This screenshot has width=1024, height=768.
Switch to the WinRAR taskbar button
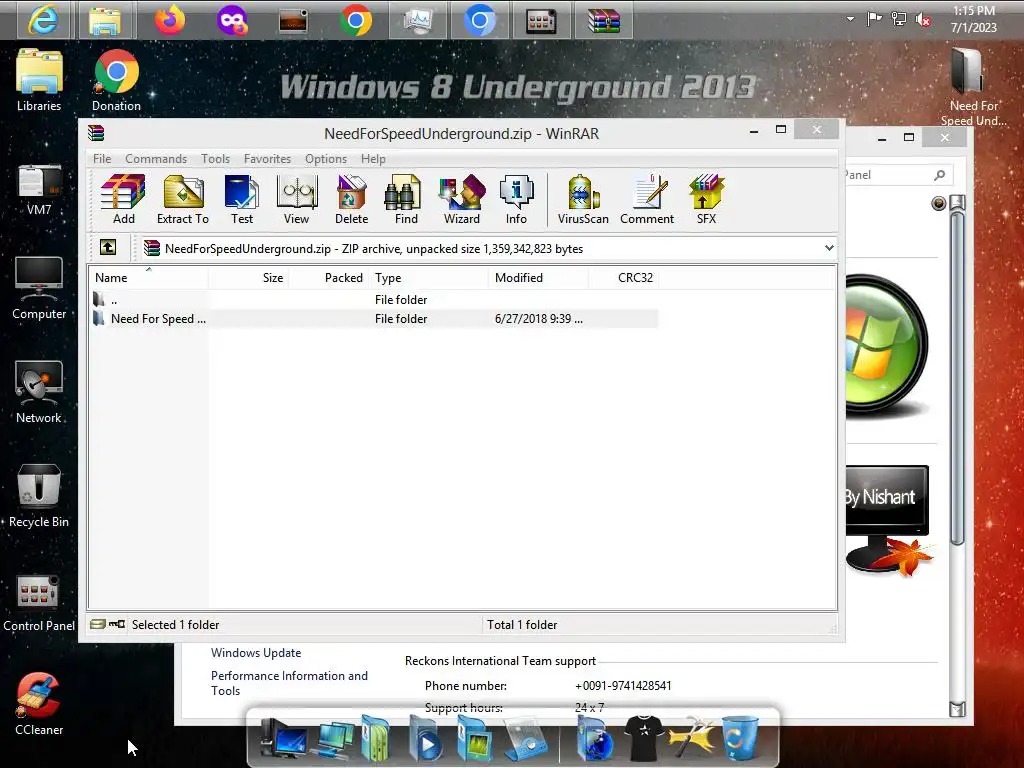click(x=603, y=20)
